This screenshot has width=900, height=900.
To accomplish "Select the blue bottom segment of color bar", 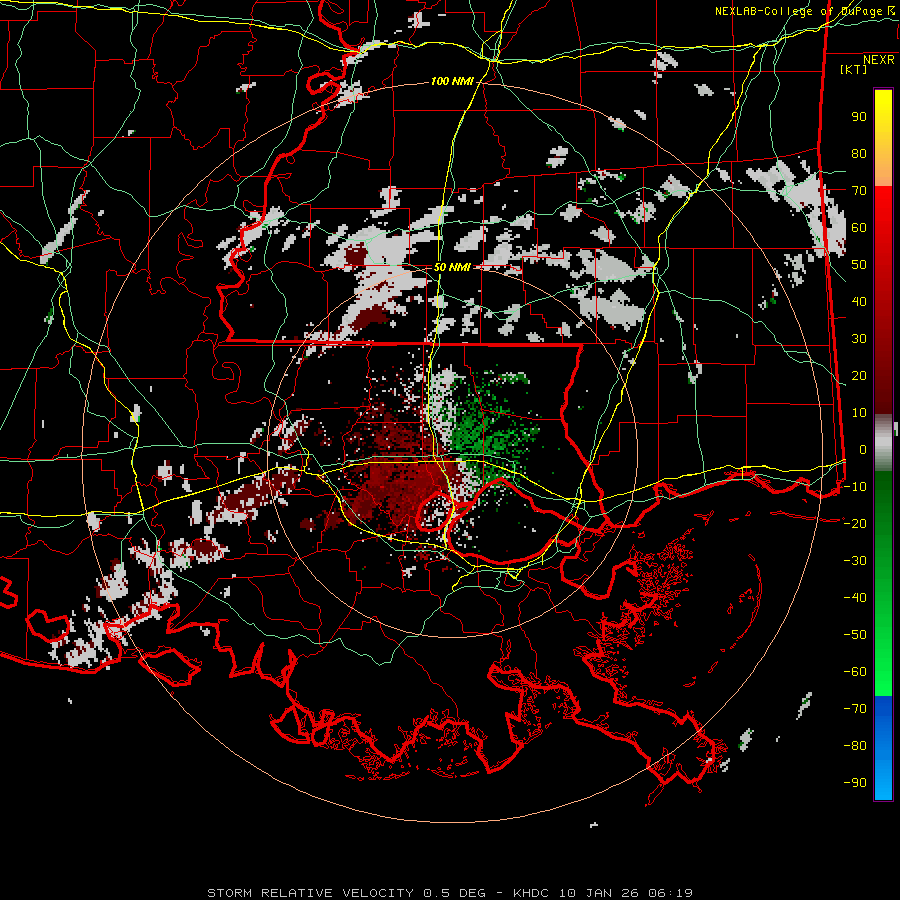I will click(883, 747).
